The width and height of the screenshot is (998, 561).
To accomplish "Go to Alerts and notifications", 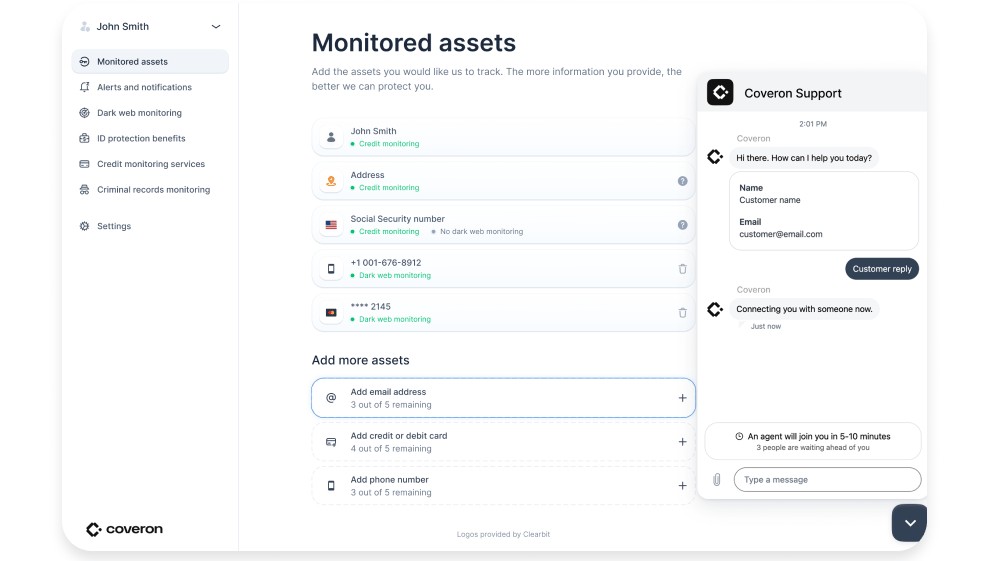I will pos(144,87).
